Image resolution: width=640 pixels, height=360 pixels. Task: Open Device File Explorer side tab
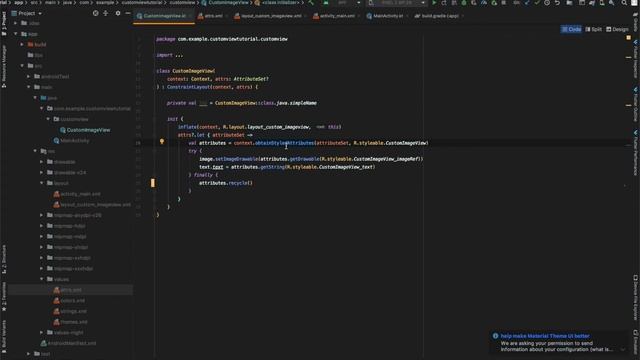coord(636,298)
